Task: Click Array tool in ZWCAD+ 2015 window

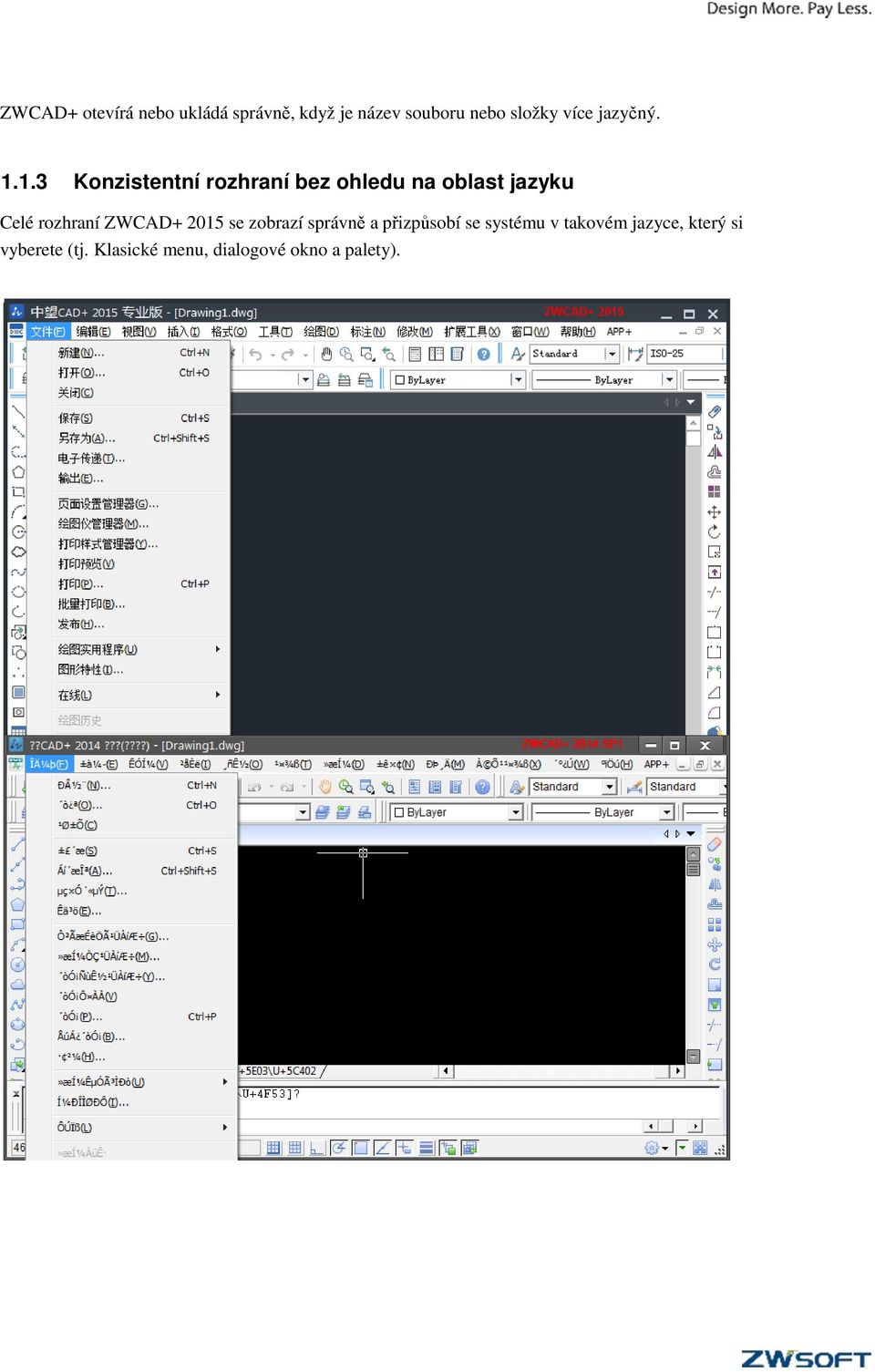Action: [715, 491]
